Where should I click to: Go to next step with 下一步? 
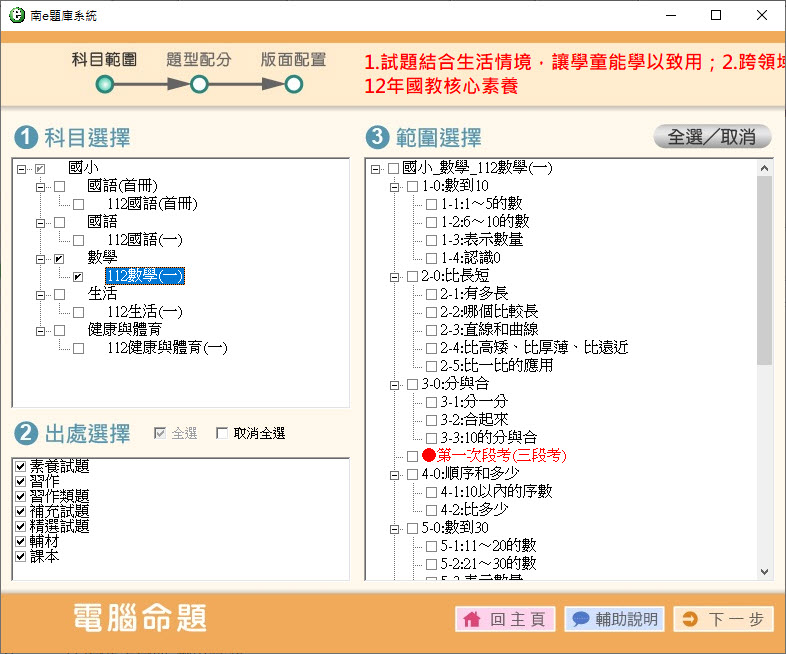pos(723,619)
